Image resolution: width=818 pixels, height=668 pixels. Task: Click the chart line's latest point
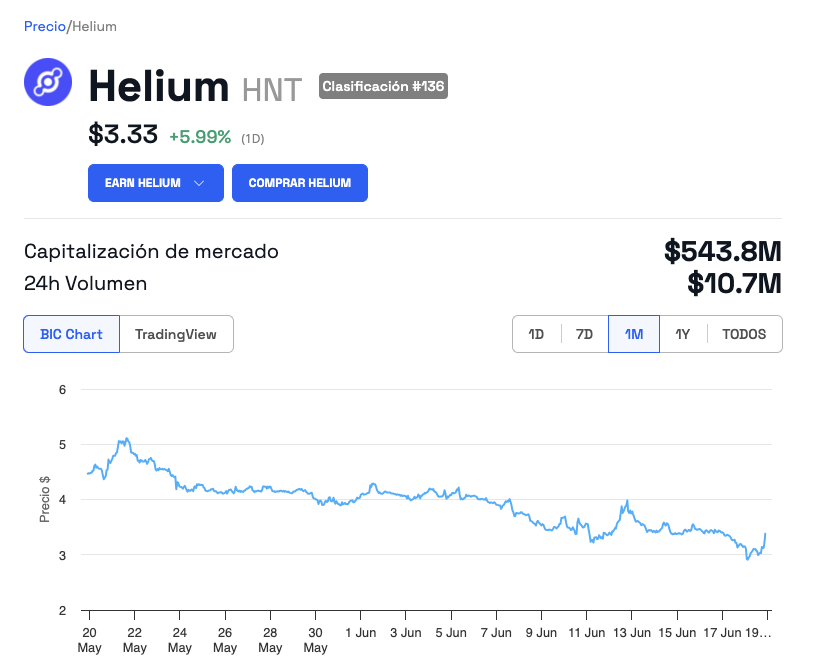coord(765,535)
